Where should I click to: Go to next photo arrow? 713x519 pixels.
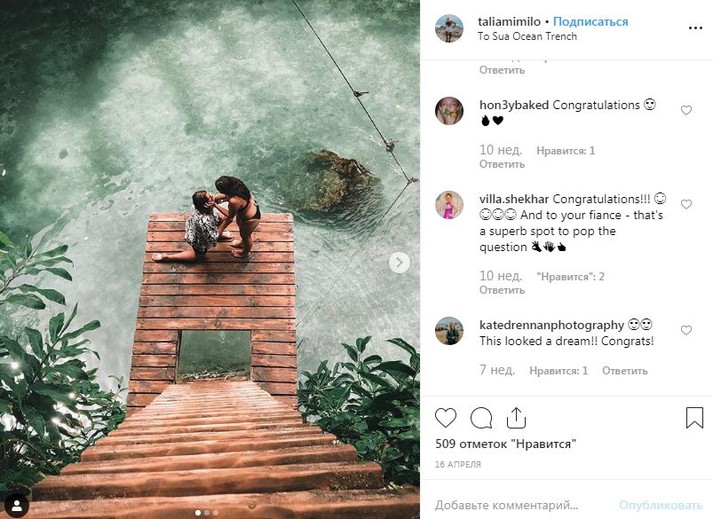(399, 262)
